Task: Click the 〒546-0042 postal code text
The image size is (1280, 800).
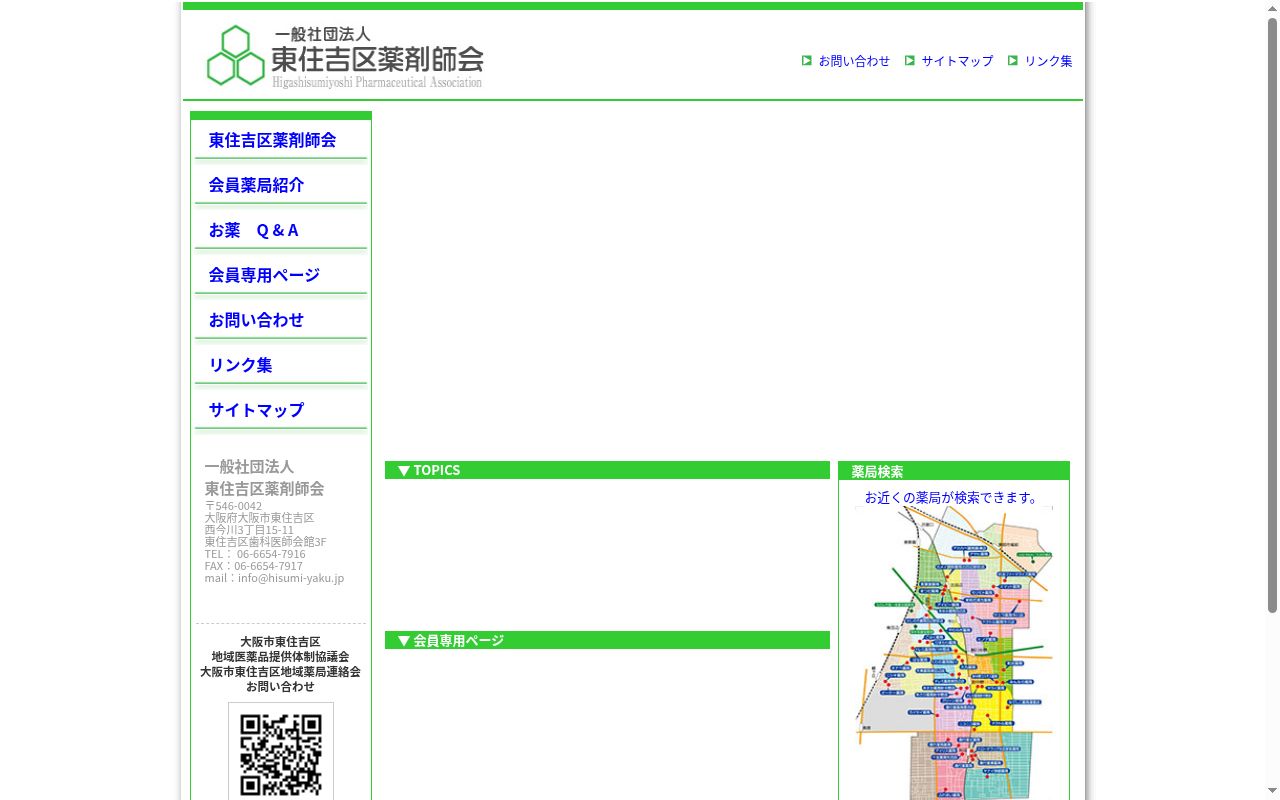Action: pyautogui.click(x=233, y=506)
